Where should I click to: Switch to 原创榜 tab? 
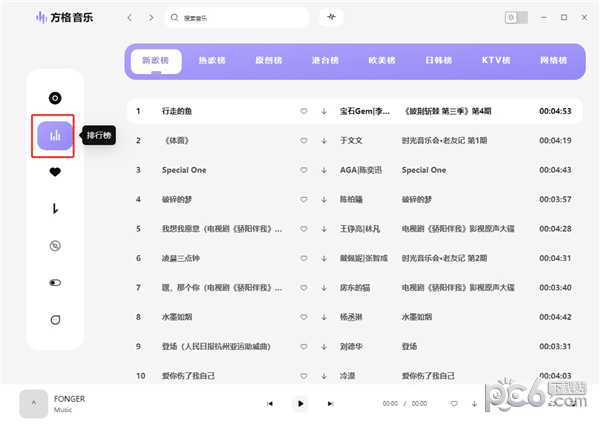click(x=269, y=60)
